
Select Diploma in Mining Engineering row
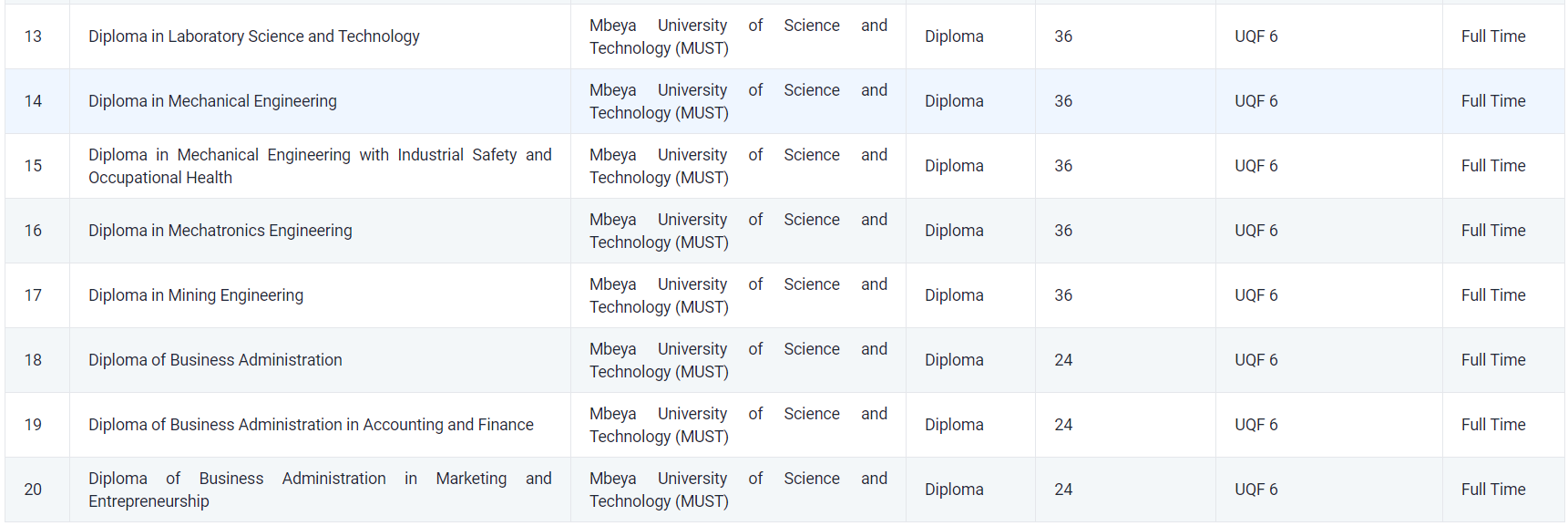coord(196,295)
